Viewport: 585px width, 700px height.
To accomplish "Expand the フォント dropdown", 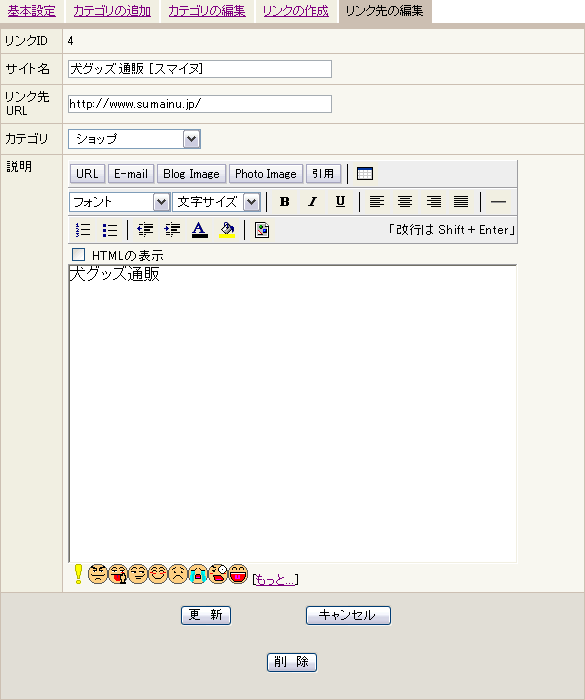I will click(x=120, y=202).
